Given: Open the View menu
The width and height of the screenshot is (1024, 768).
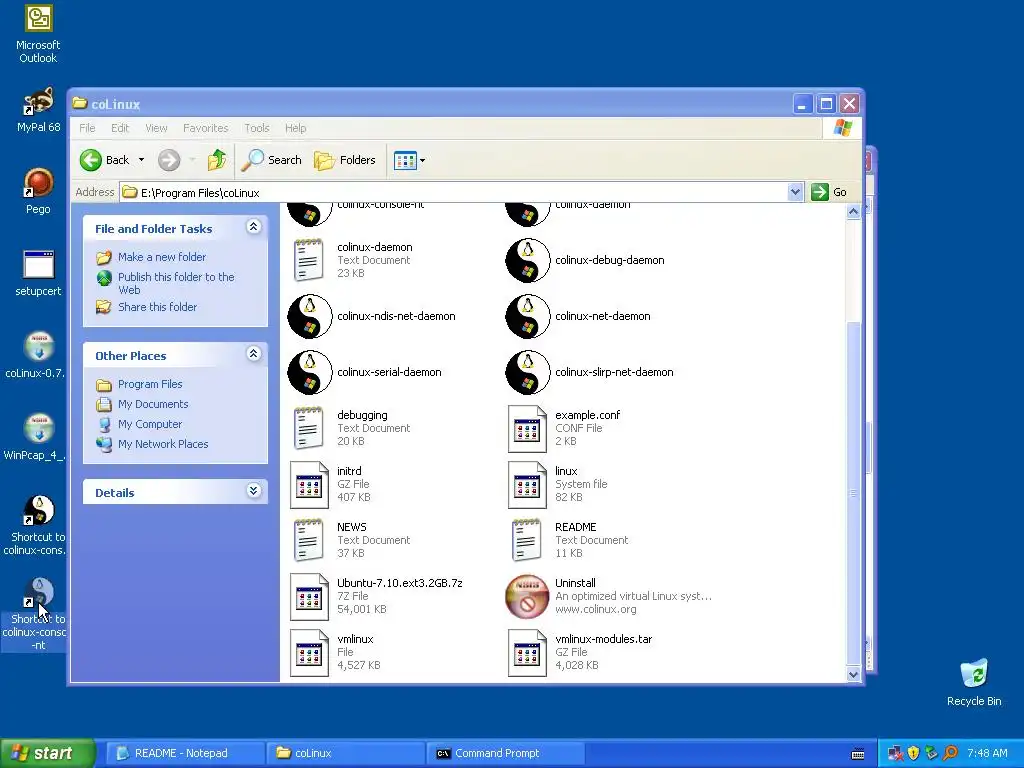Looking at the screenshot, I should click(156, 128).
